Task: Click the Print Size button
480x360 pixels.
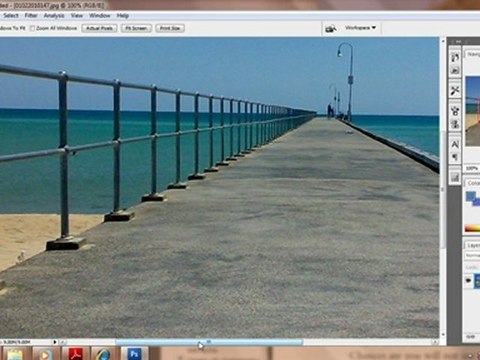Action: click(170, 28)
